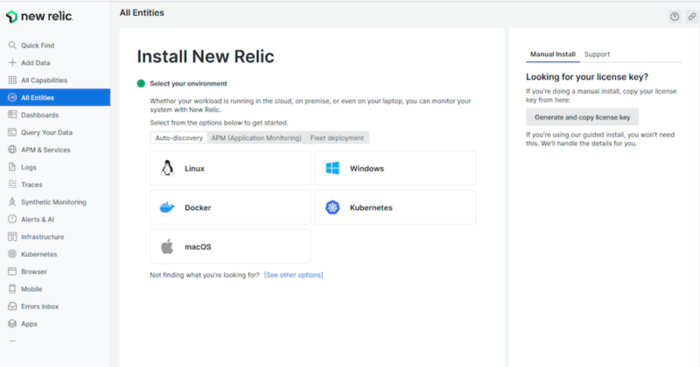Image resolution: width=700 pixels, height=367 pixels.
Task: Choose the Linux environment card
Action: coord(230,168)
